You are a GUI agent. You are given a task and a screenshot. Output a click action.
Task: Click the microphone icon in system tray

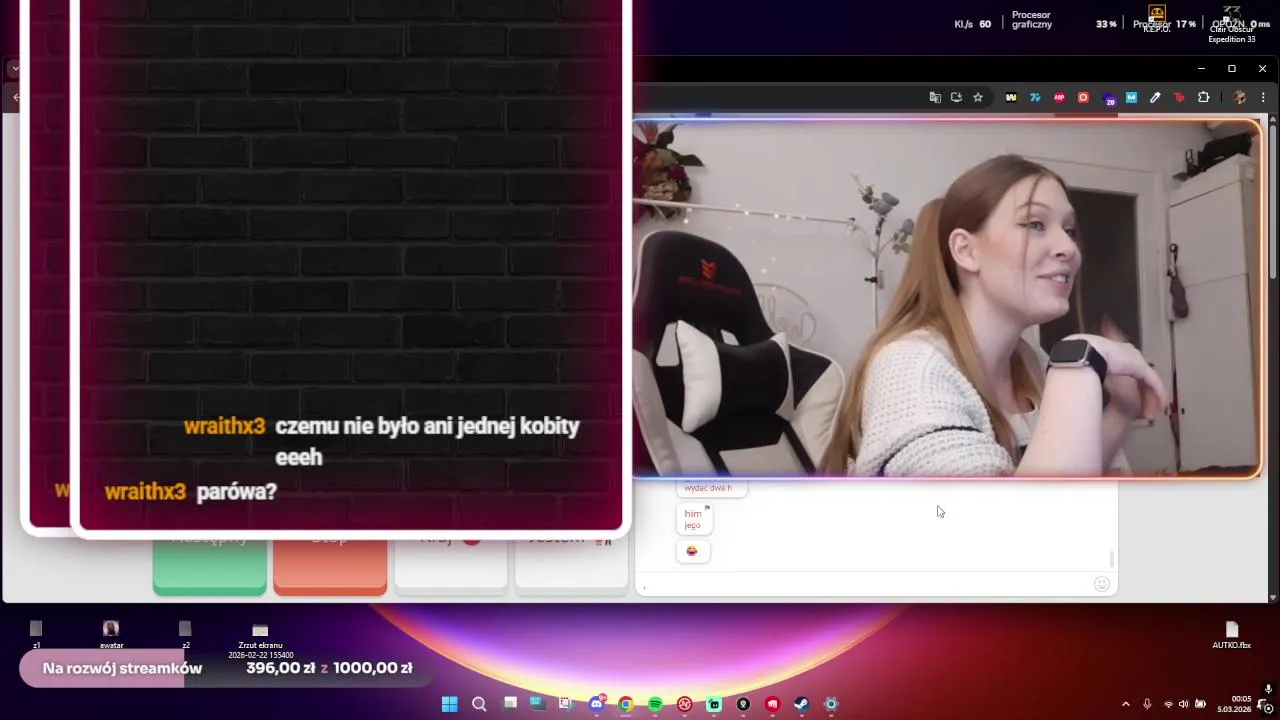pyautogui.click(x=1147, y=704)
